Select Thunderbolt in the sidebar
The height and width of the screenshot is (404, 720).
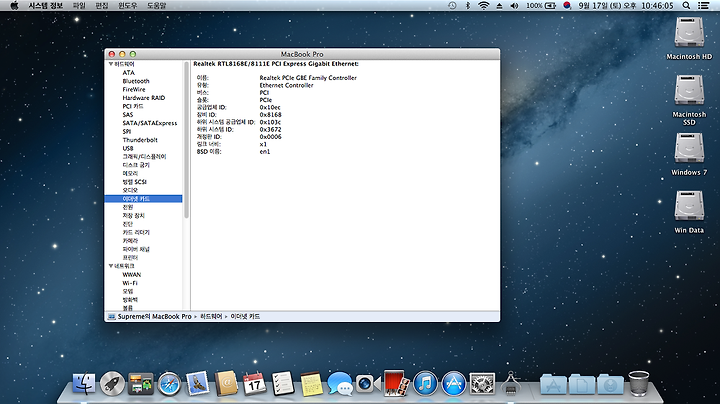tap(140, 140)
